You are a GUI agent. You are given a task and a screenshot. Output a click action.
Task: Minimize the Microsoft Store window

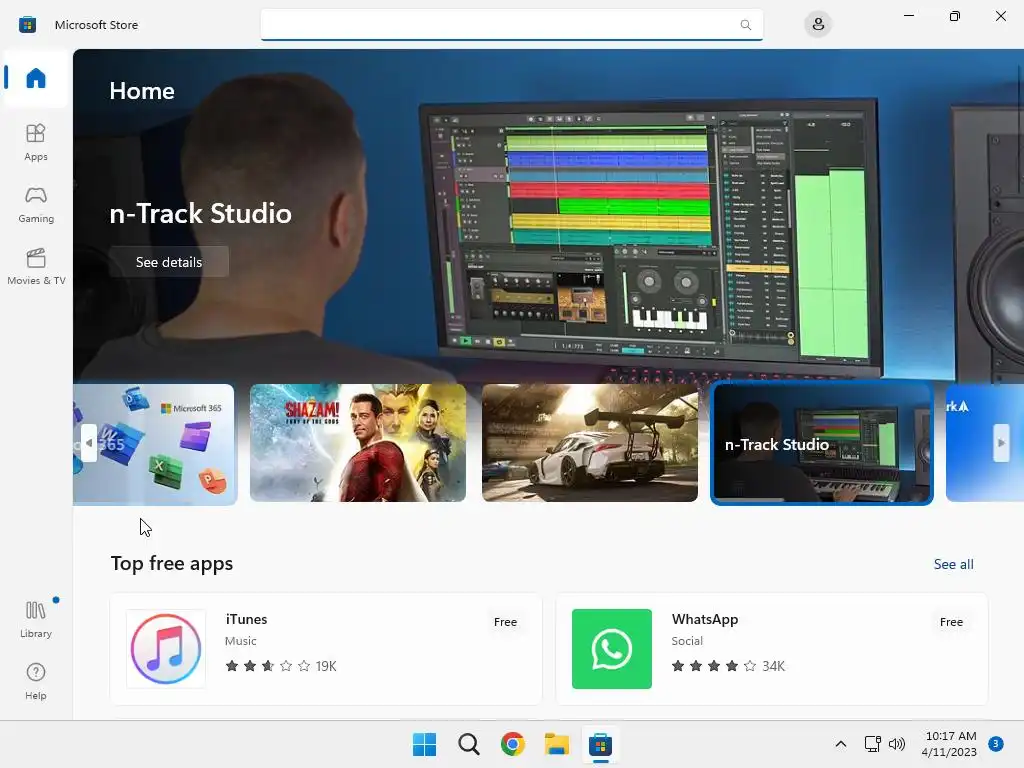pos(908,16)
